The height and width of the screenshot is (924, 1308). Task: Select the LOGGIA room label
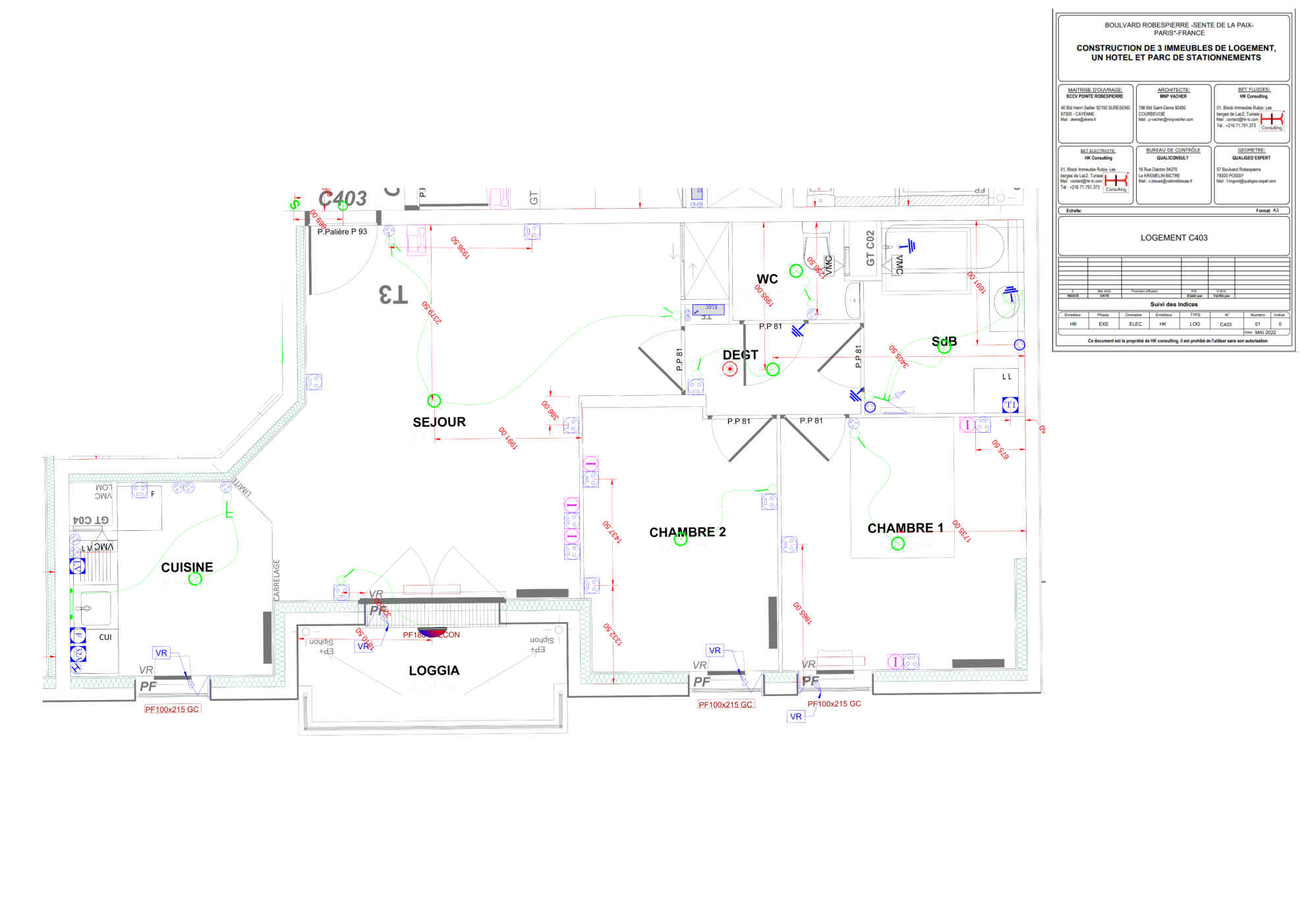click(434, 670)
